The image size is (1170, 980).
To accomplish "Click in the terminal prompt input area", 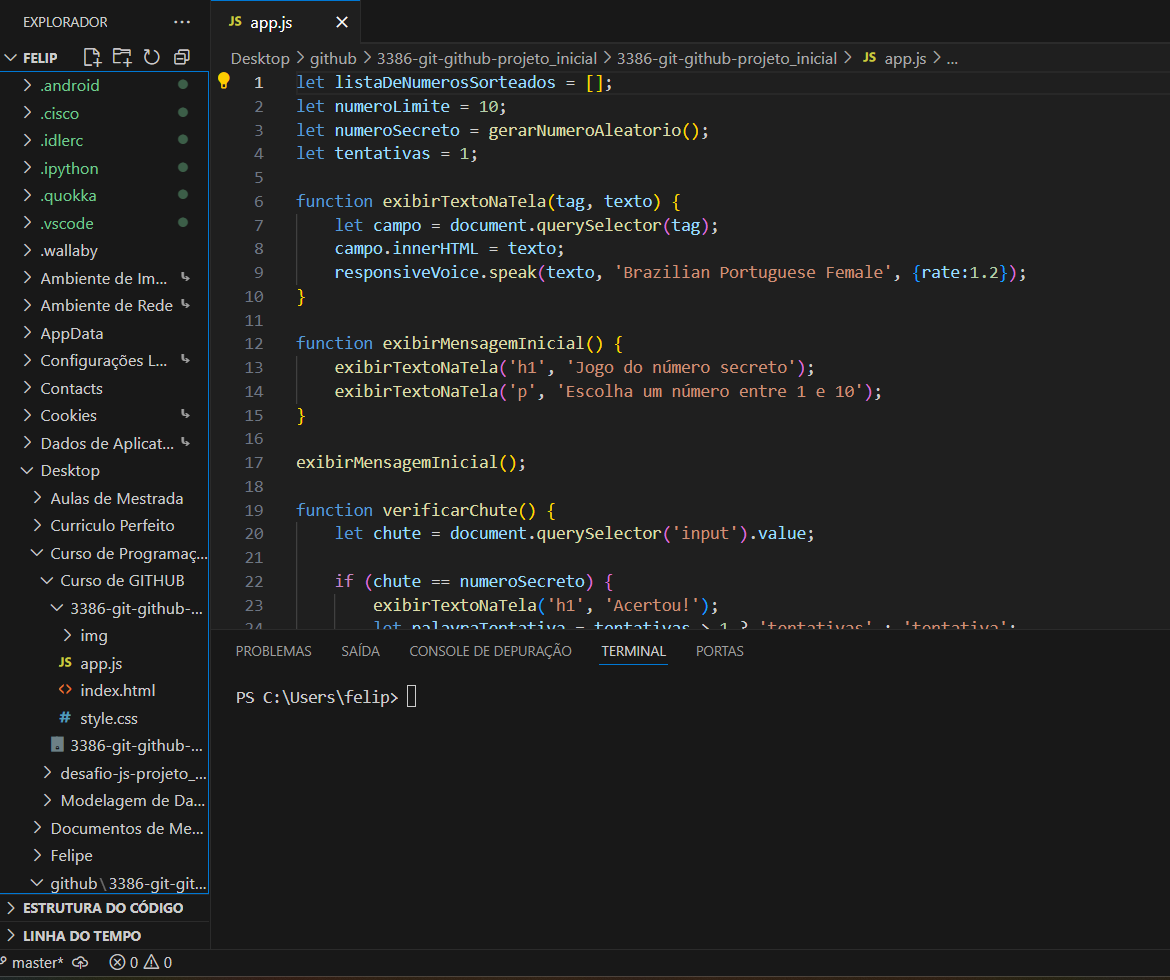I will pyautogui.click(x=411, y=697).
